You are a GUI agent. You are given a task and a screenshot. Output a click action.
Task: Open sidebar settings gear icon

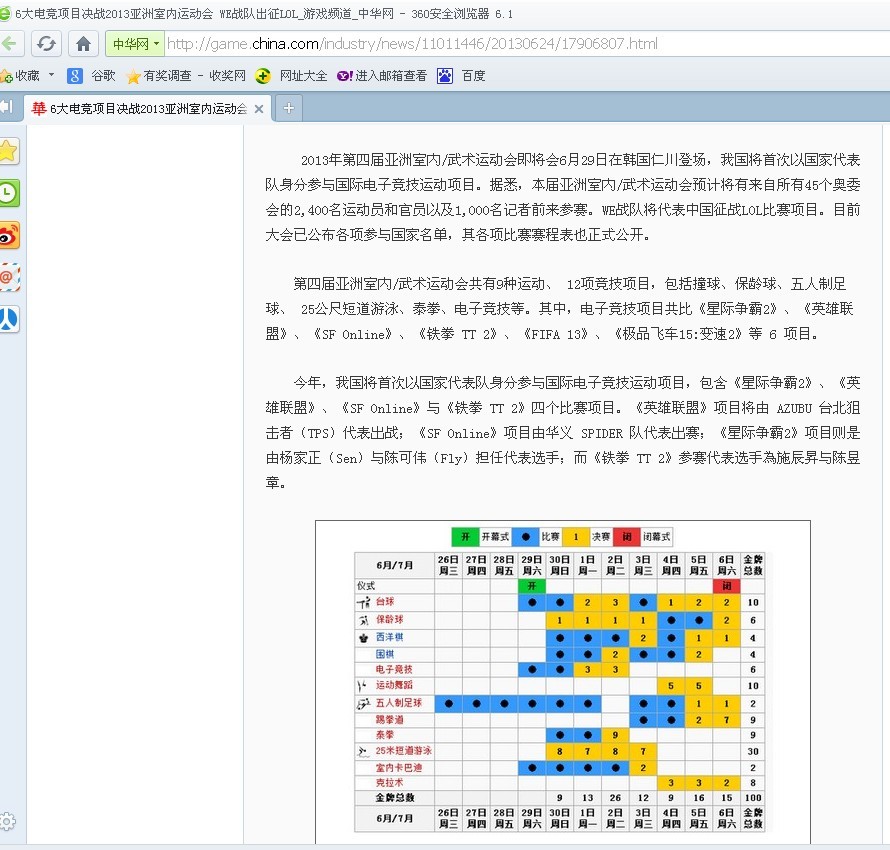coord(7,821)
